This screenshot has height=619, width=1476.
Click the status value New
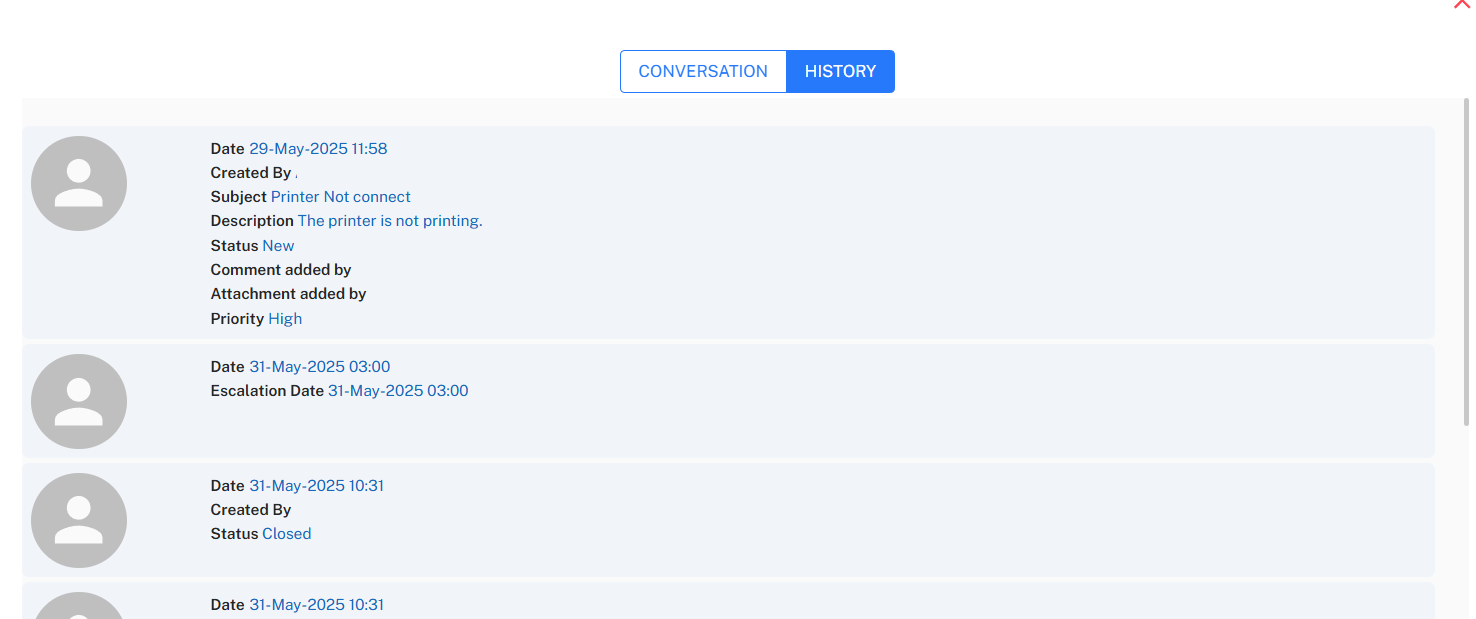tap(278, 246)
